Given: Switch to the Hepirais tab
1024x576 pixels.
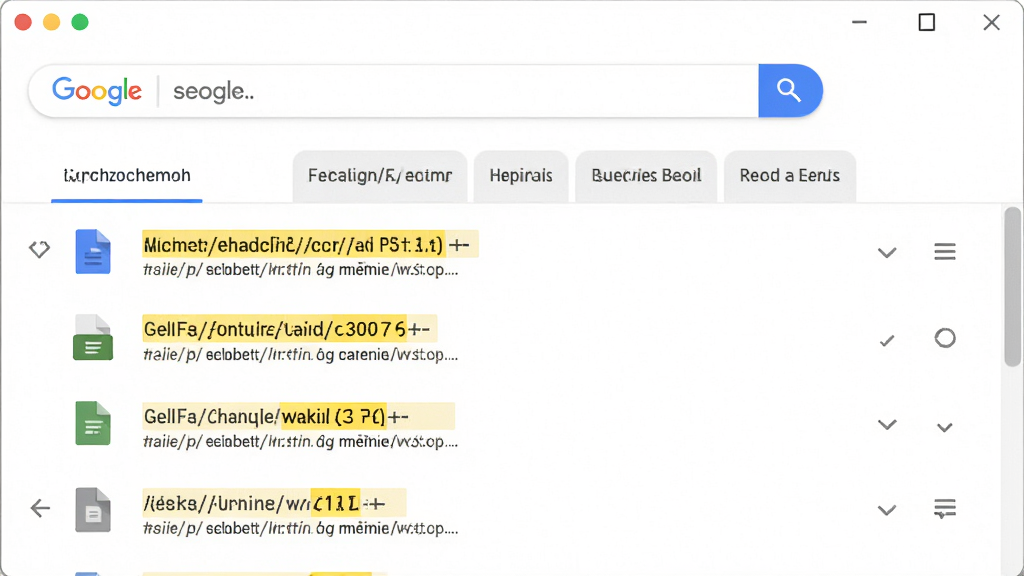Looking at the screenshot, I should pos(521,176).
